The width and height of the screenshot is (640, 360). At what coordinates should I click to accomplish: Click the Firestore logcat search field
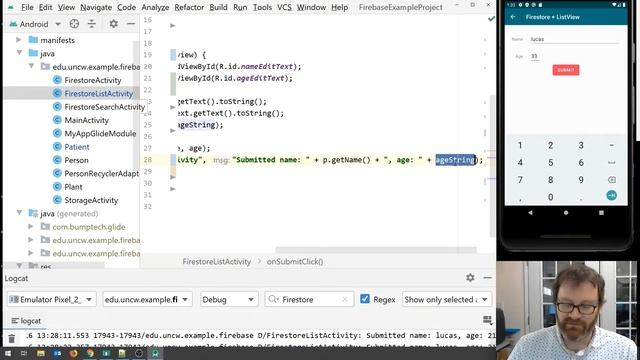click(309, 299)
